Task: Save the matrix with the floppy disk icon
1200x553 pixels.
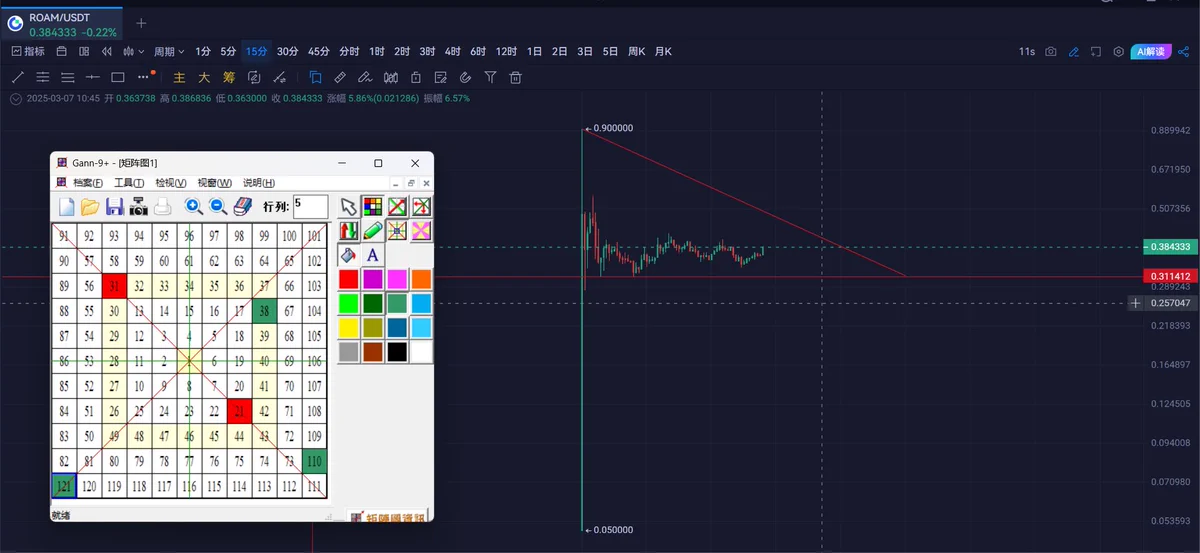Action: pyautogui.click(x=115, y=207)
